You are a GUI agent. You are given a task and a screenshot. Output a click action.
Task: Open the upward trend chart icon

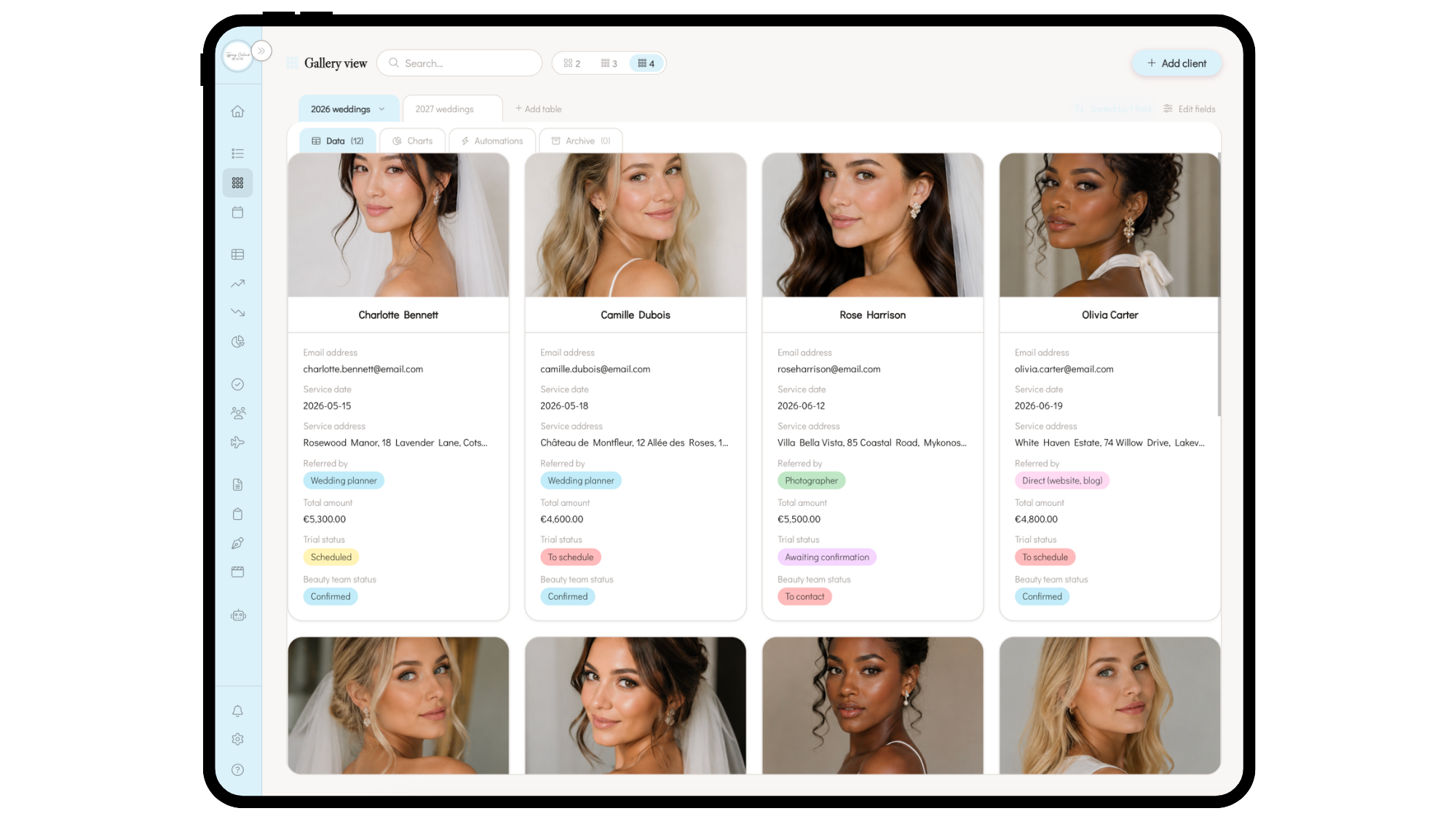pos(237,283)
